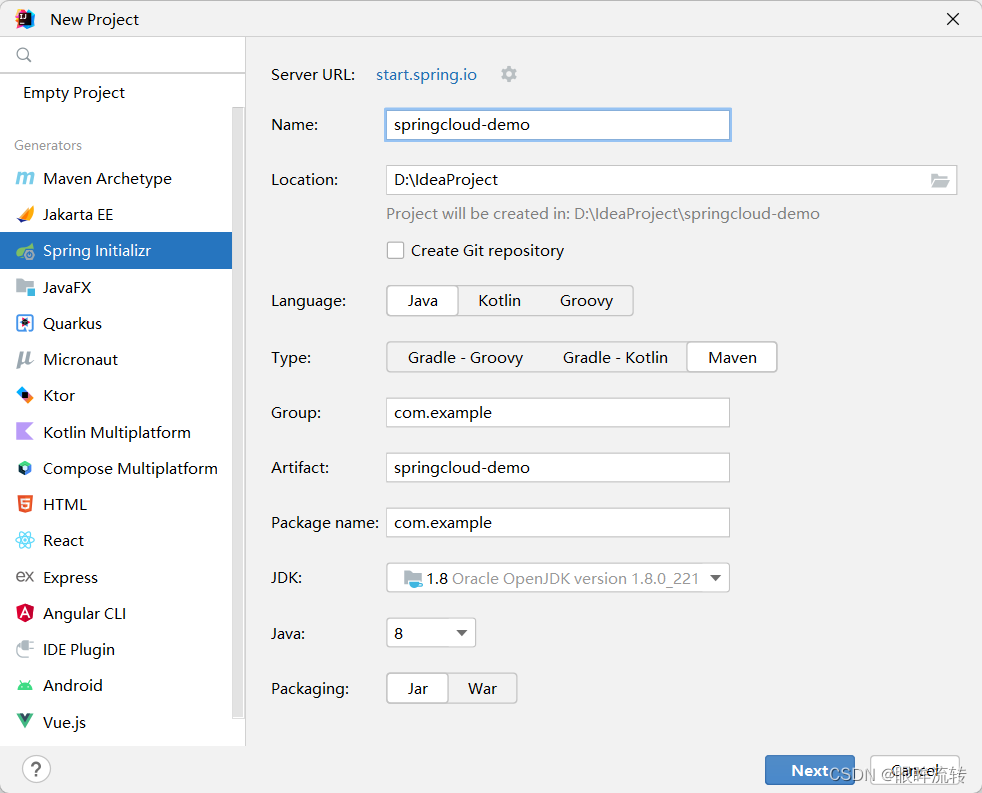The width and height of the screenshot is (982, 793).
Task: Click the Next button
Action: click(x=810, y=770)
